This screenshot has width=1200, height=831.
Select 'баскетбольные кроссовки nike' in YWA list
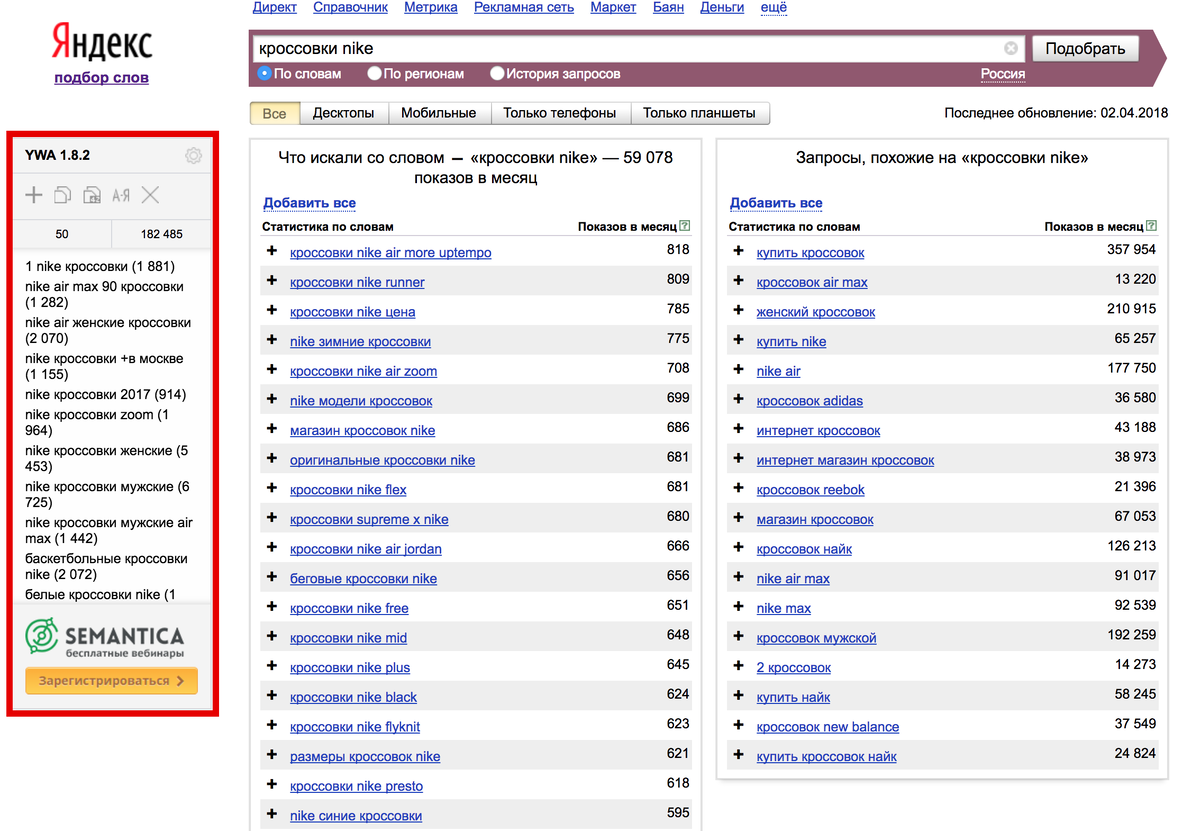click(x=106, y=566)
